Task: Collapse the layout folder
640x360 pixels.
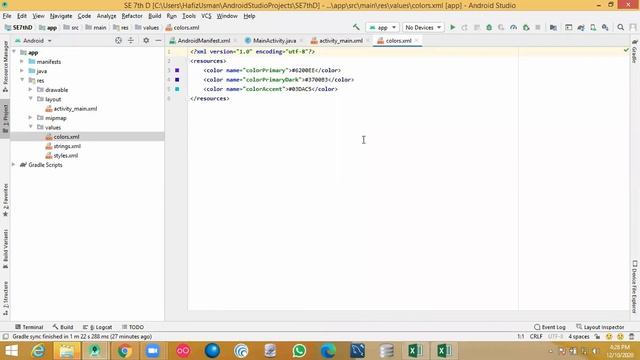Action: tap(30, 99)
